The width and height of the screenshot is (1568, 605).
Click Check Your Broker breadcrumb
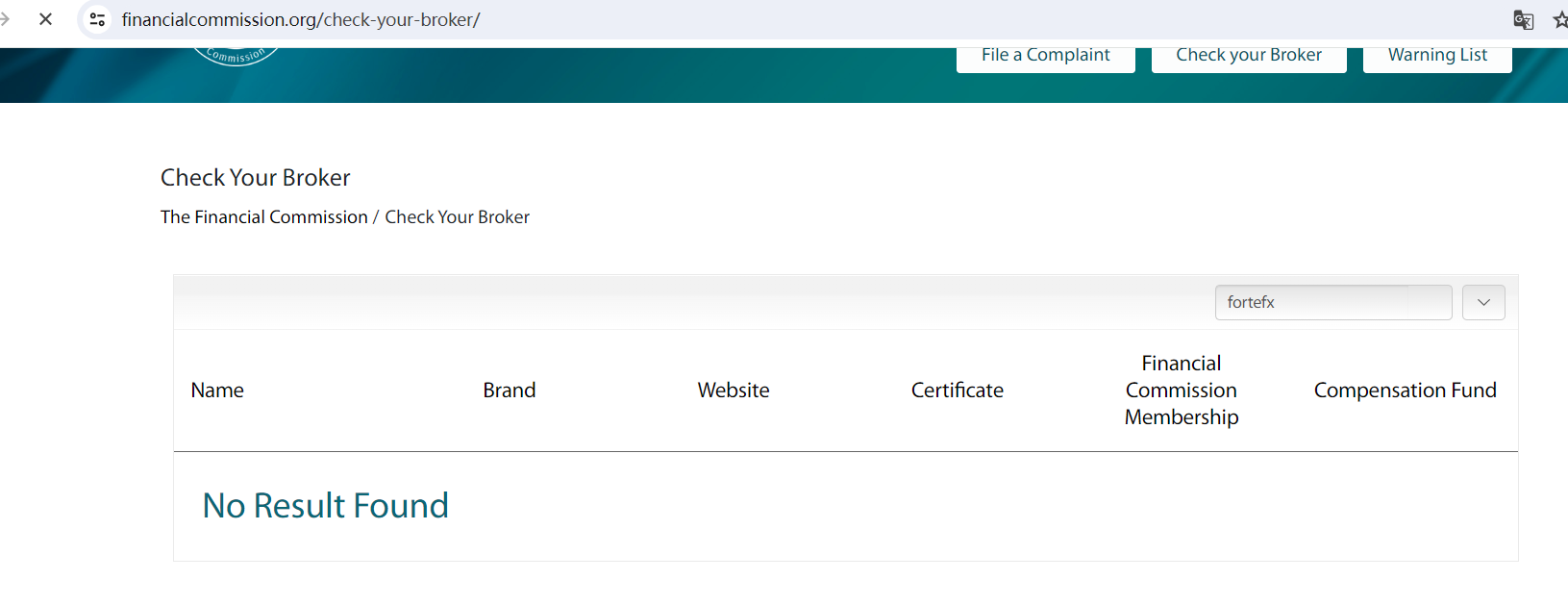tap(458, 217)
